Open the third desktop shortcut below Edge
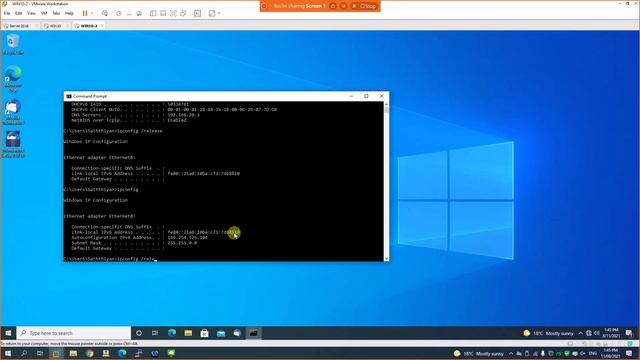This screenshot has height=360, width=640. coord(13,111)
